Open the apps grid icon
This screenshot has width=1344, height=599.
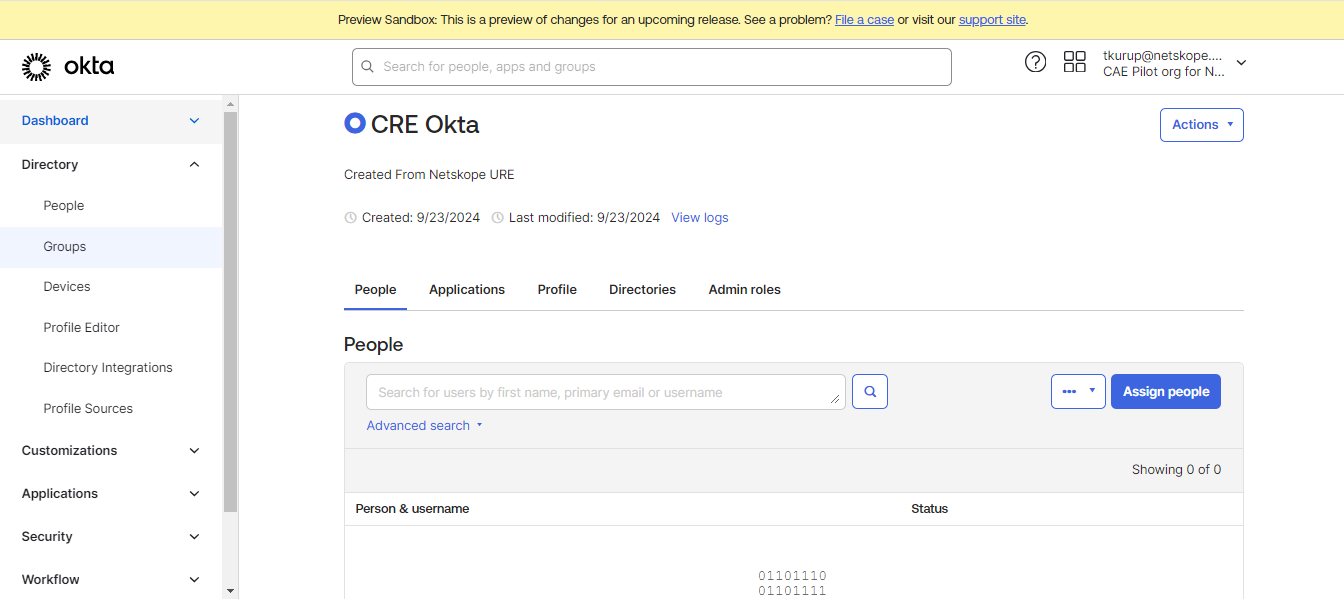1075,62
